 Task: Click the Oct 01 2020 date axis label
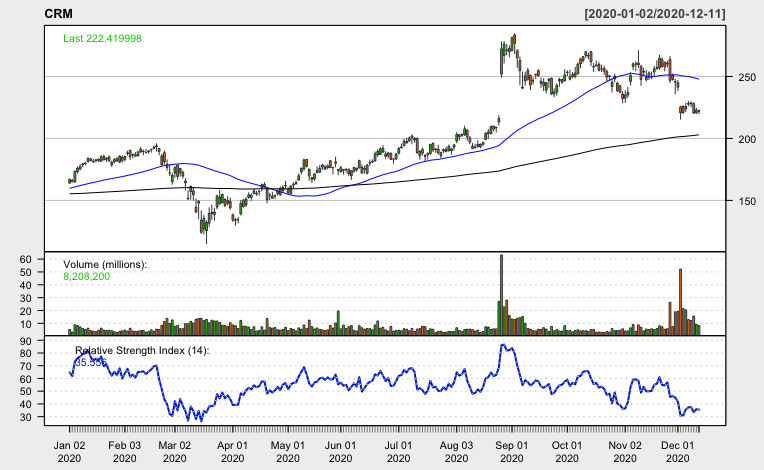(567, 452)
